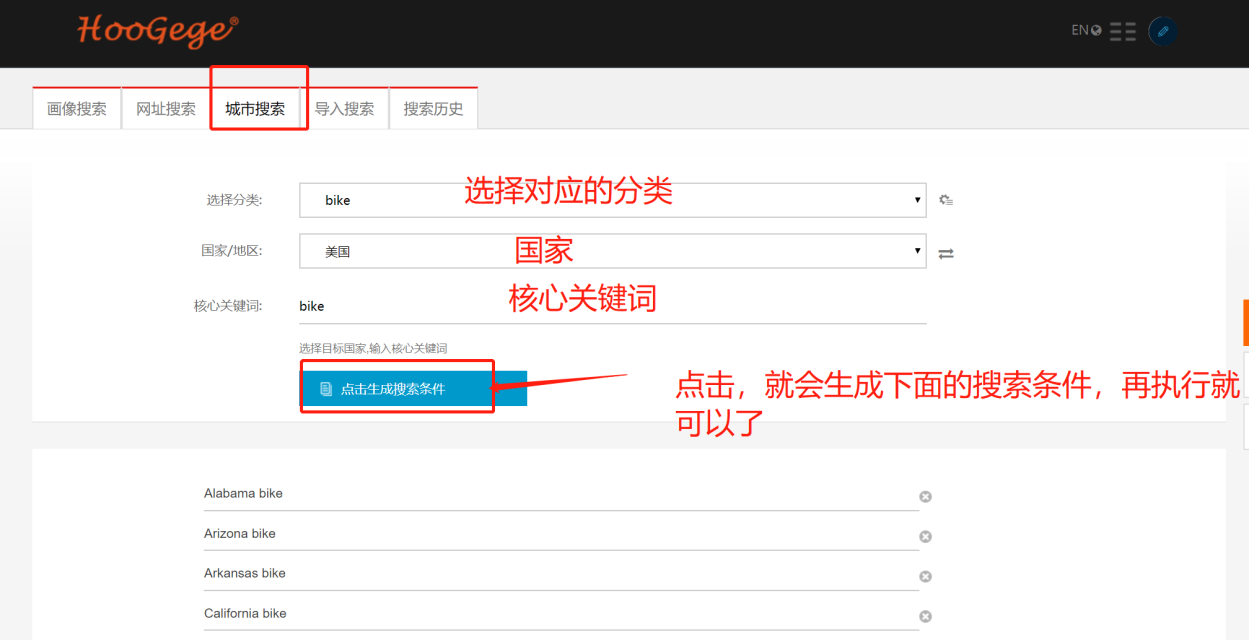View the 搜索历史 tab
This screenshot has width=1249, height=640.
click(433, 109)
